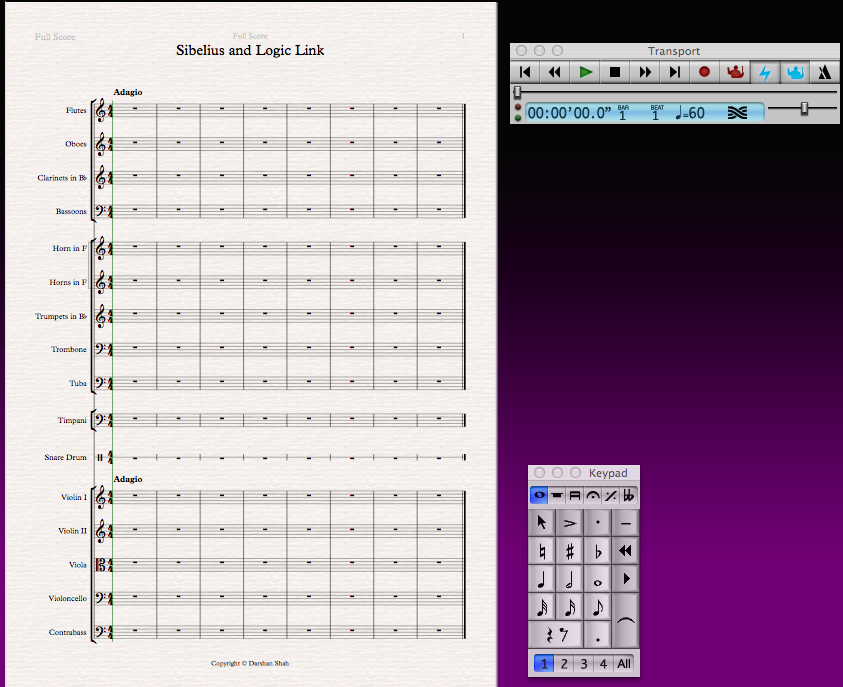Select the 32nd note on Keypad
This screenshot has width=843, height=687.
click(x=542, y=607)
